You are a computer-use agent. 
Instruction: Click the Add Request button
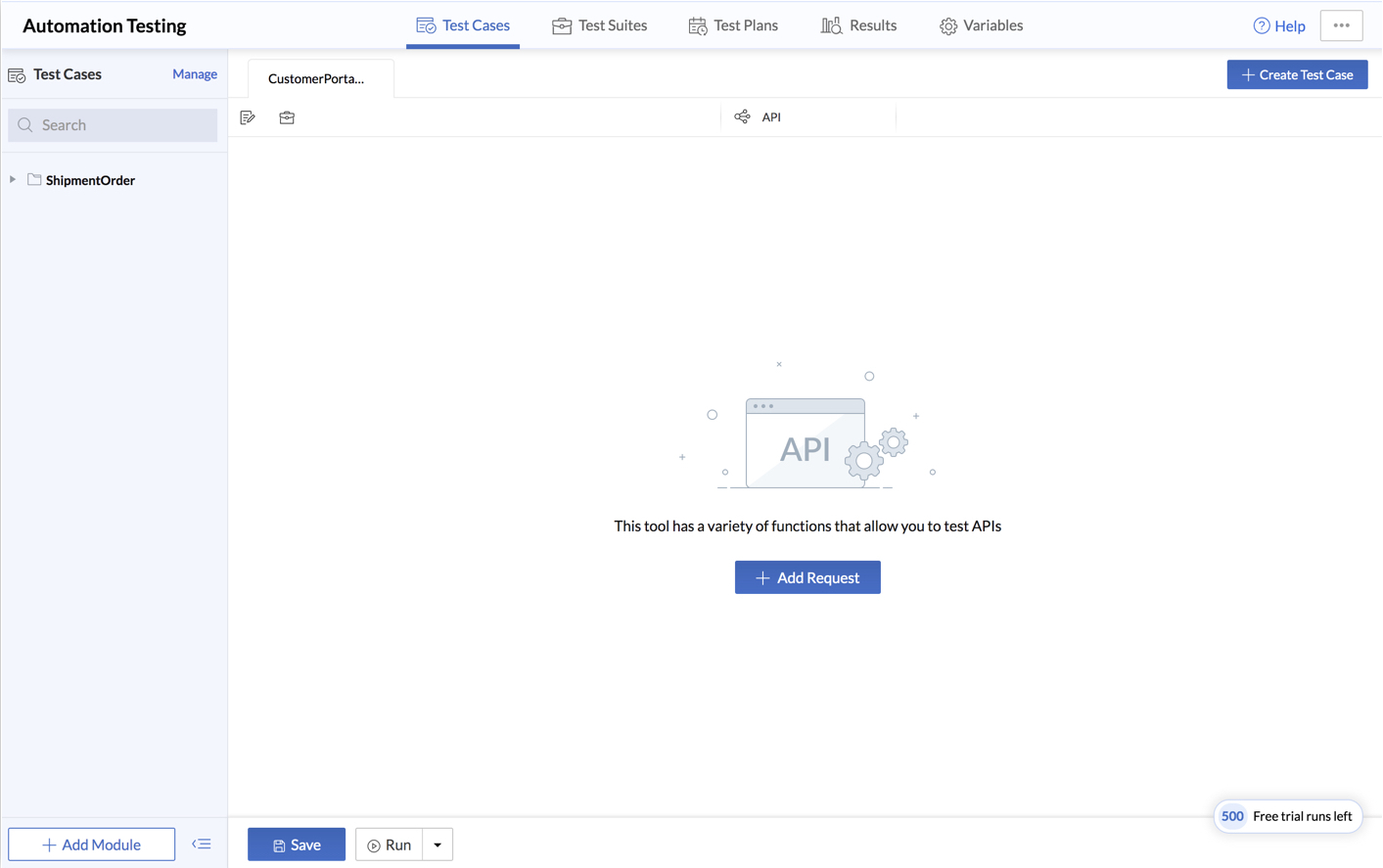(807, 577)
